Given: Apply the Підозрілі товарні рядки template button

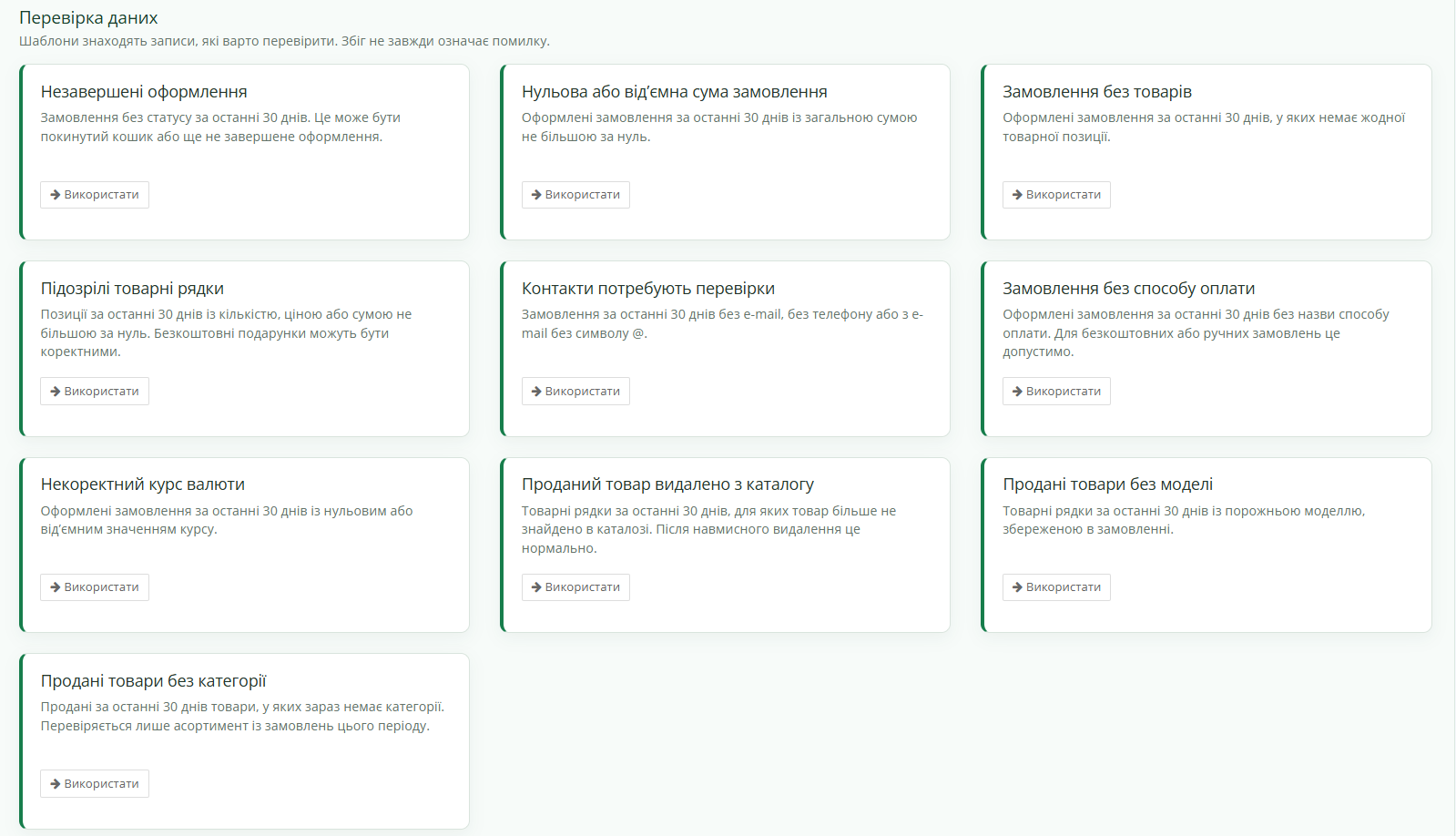Looking at the screenshot, I should [95, 392].
